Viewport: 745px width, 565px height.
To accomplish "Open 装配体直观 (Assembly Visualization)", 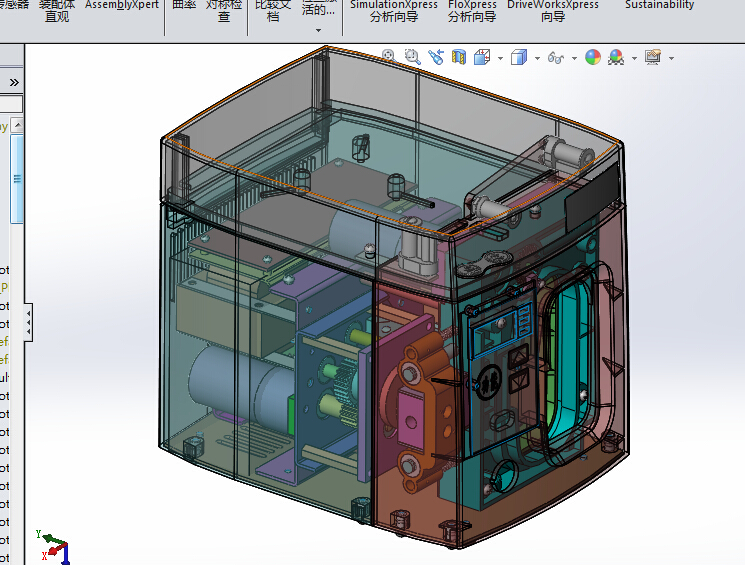I will [57, 10].
